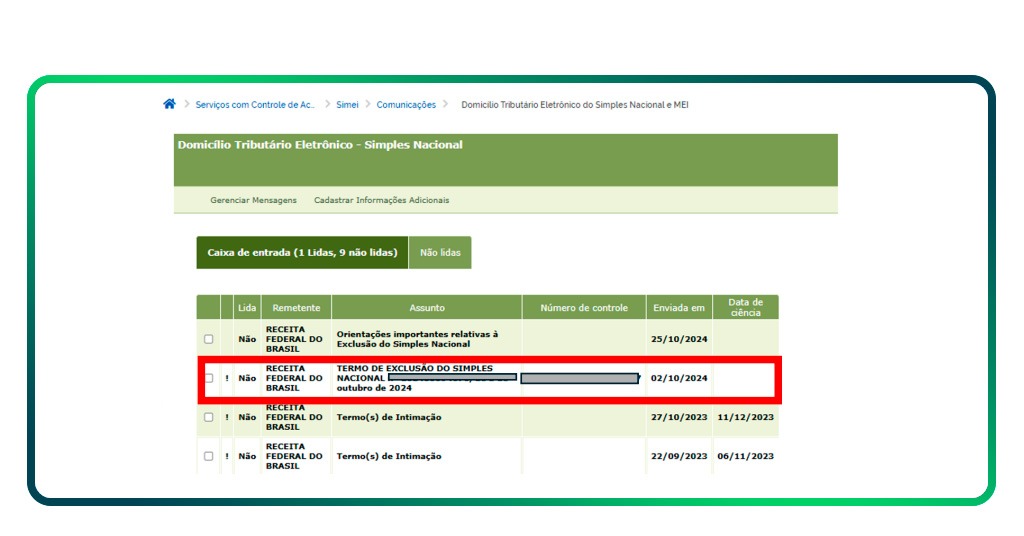
Task: Click the Comunicações breadcrumb link
Action: [406, 105]
